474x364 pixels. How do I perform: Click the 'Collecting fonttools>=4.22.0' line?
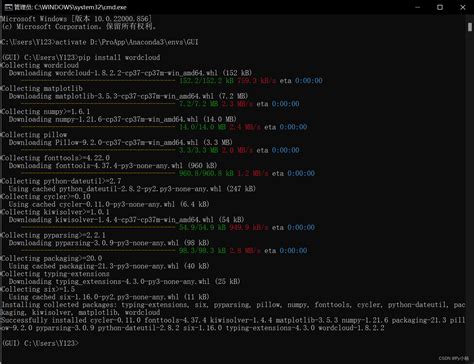tap(55, 158)
